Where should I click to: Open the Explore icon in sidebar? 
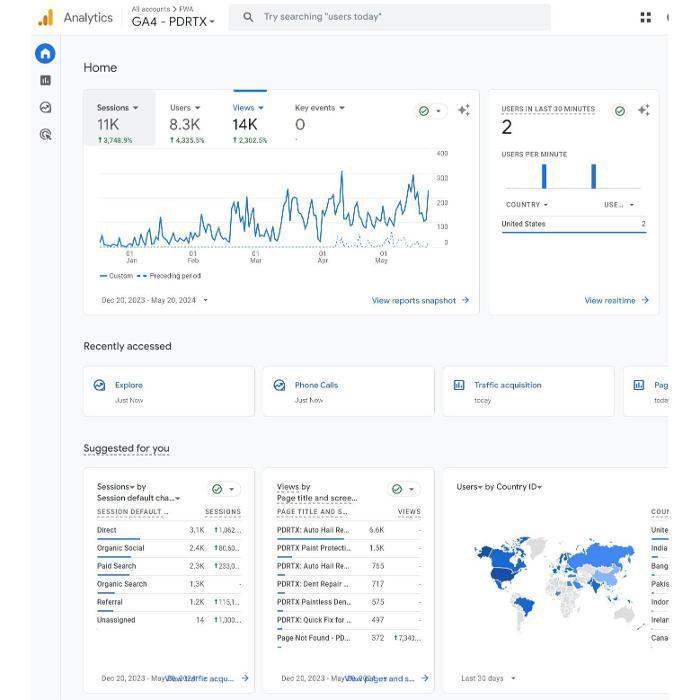coord(45,107)
